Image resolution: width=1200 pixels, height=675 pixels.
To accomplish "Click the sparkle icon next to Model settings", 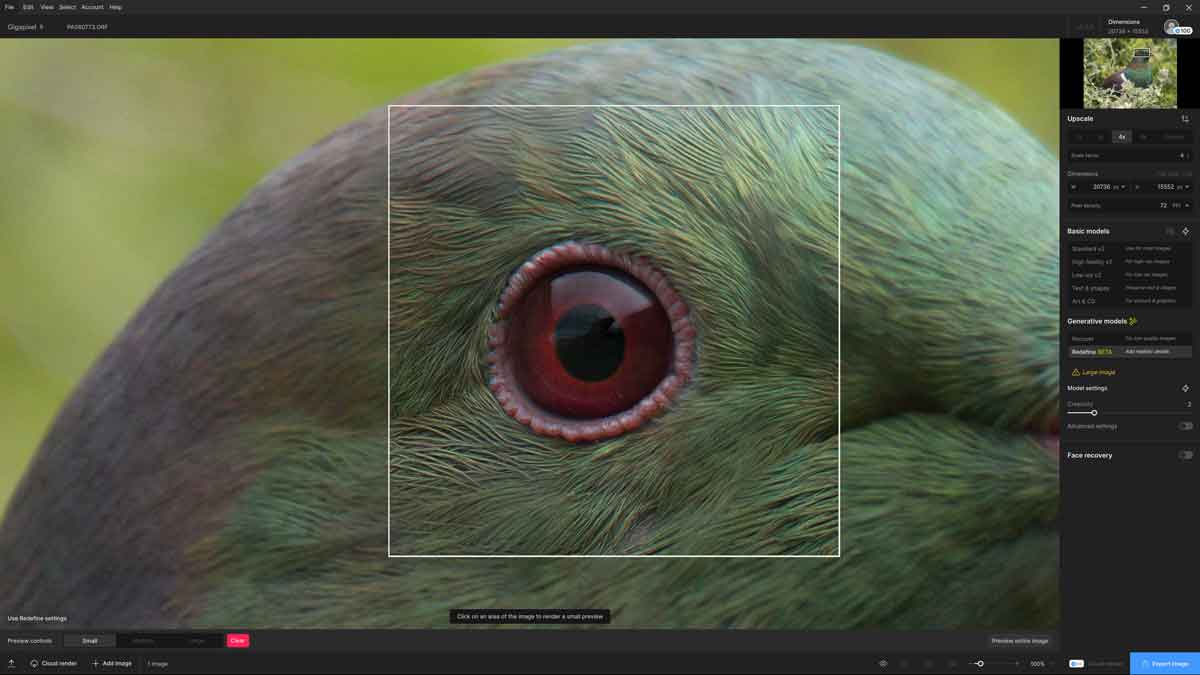I will (x=1185, y=388).
